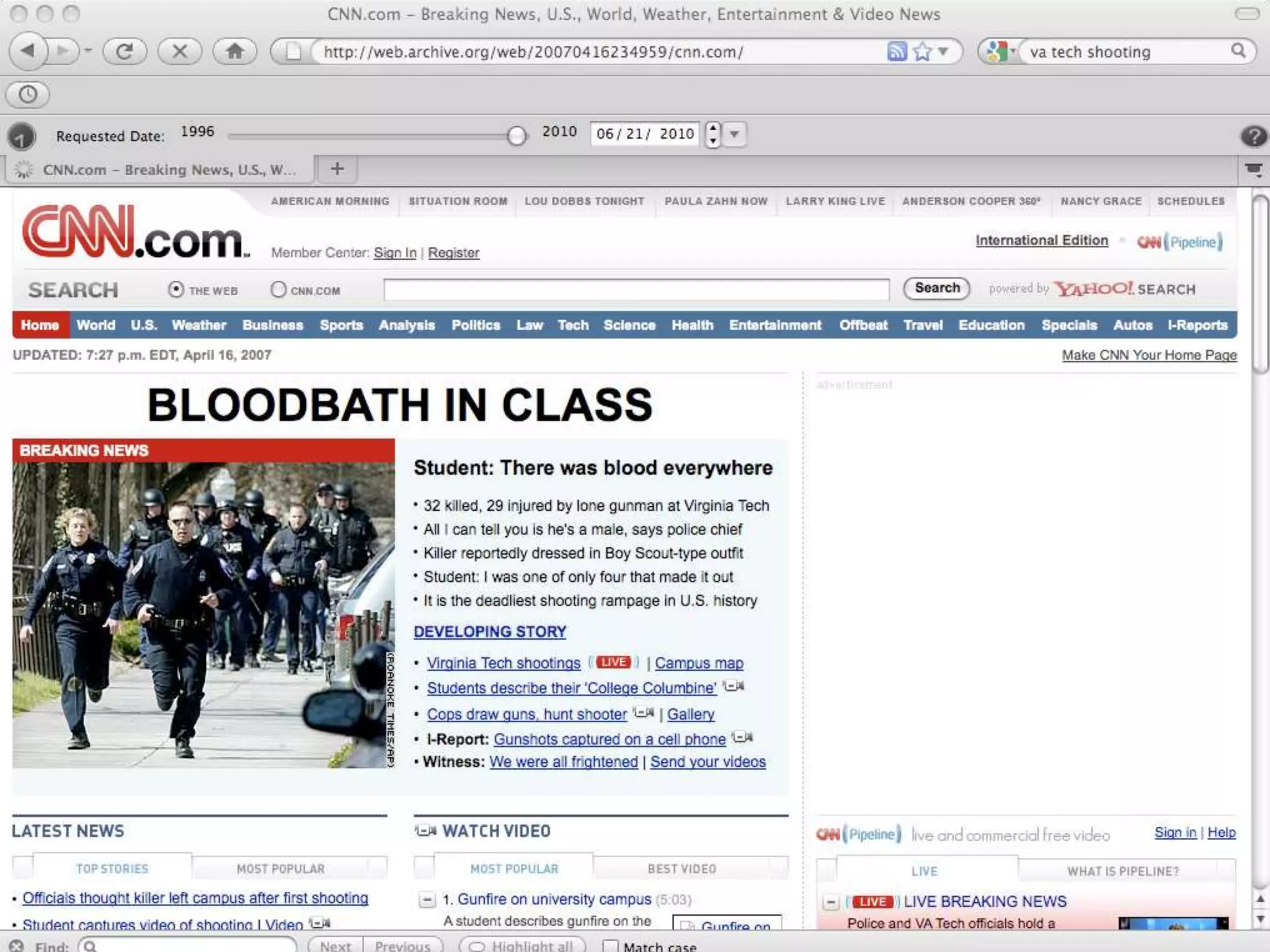Switch to the MOST POPULAR news tab
1270x952 pixels.
pyautogui.click(x=280, y=869)
